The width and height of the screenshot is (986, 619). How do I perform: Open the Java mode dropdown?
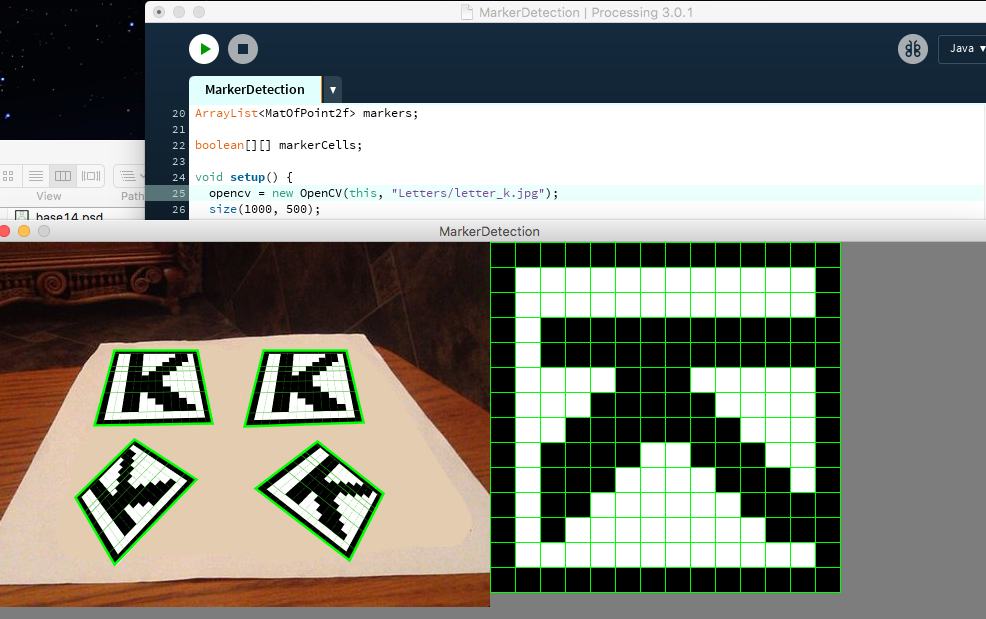coord(962,49)
